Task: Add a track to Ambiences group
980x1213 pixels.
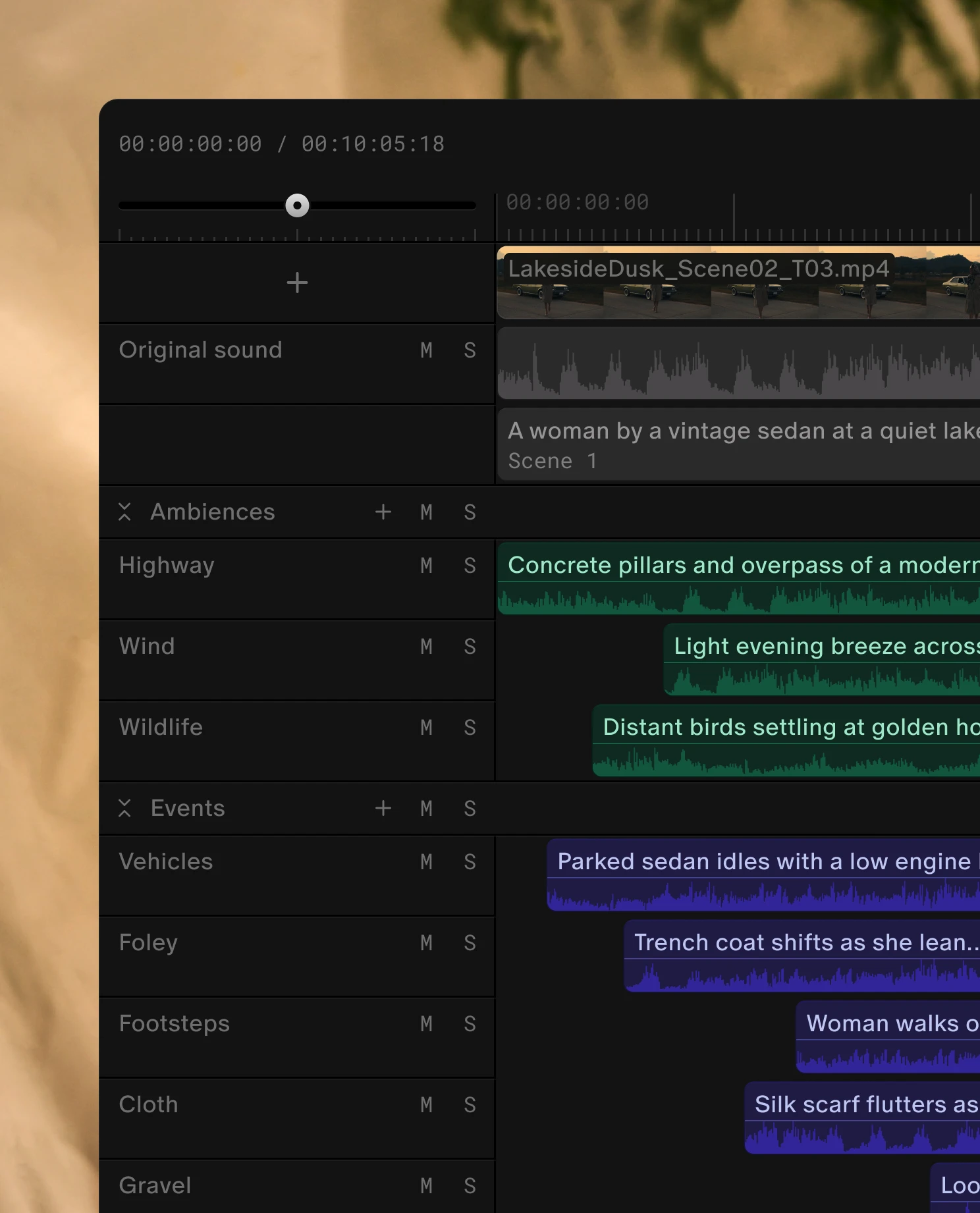Action: [383, 512]
